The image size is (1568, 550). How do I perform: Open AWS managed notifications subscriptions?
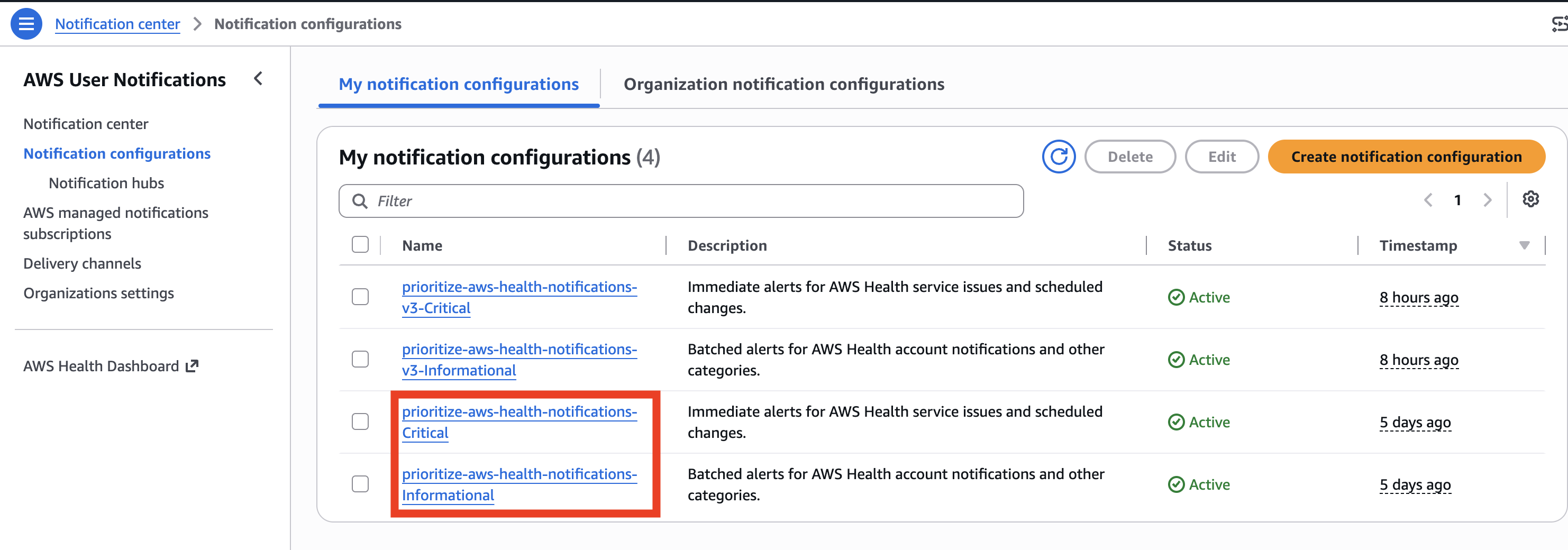pos(116,223)
